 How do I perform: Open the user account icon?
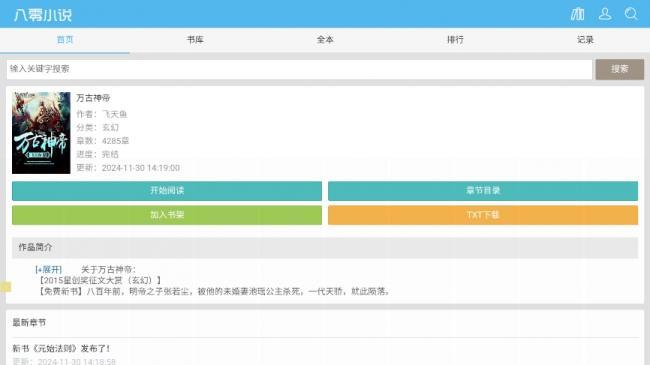[605, 14]
